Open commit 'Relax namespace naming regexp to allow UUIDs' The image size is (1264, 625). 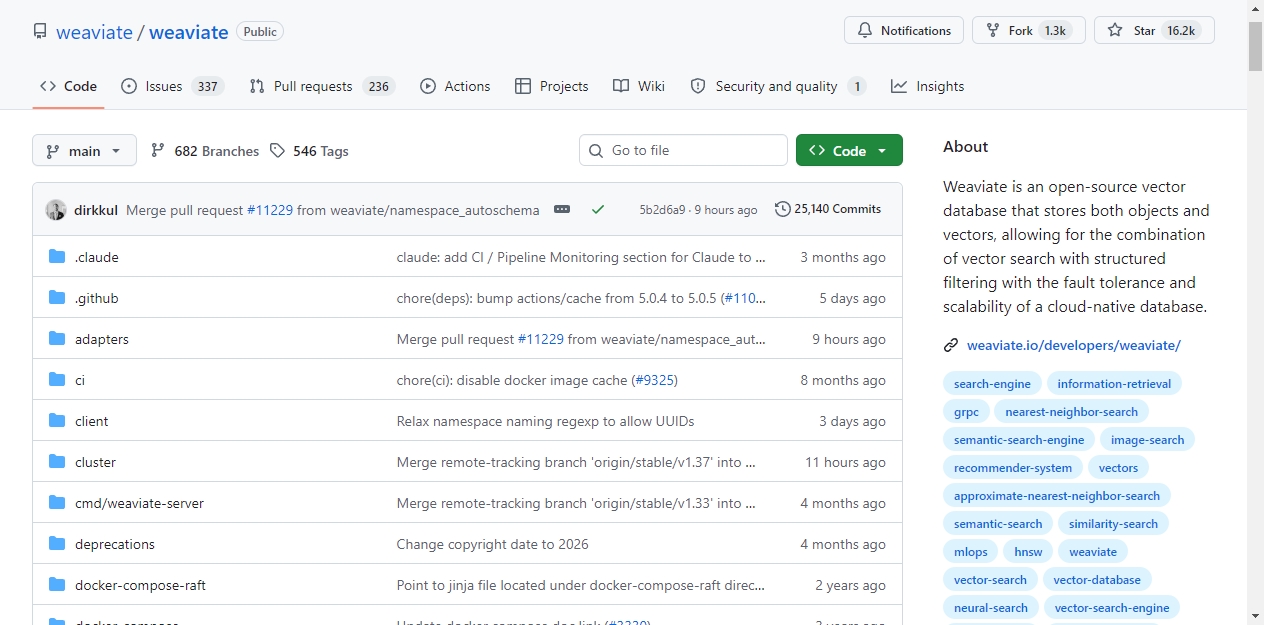[x=546, y=421]
